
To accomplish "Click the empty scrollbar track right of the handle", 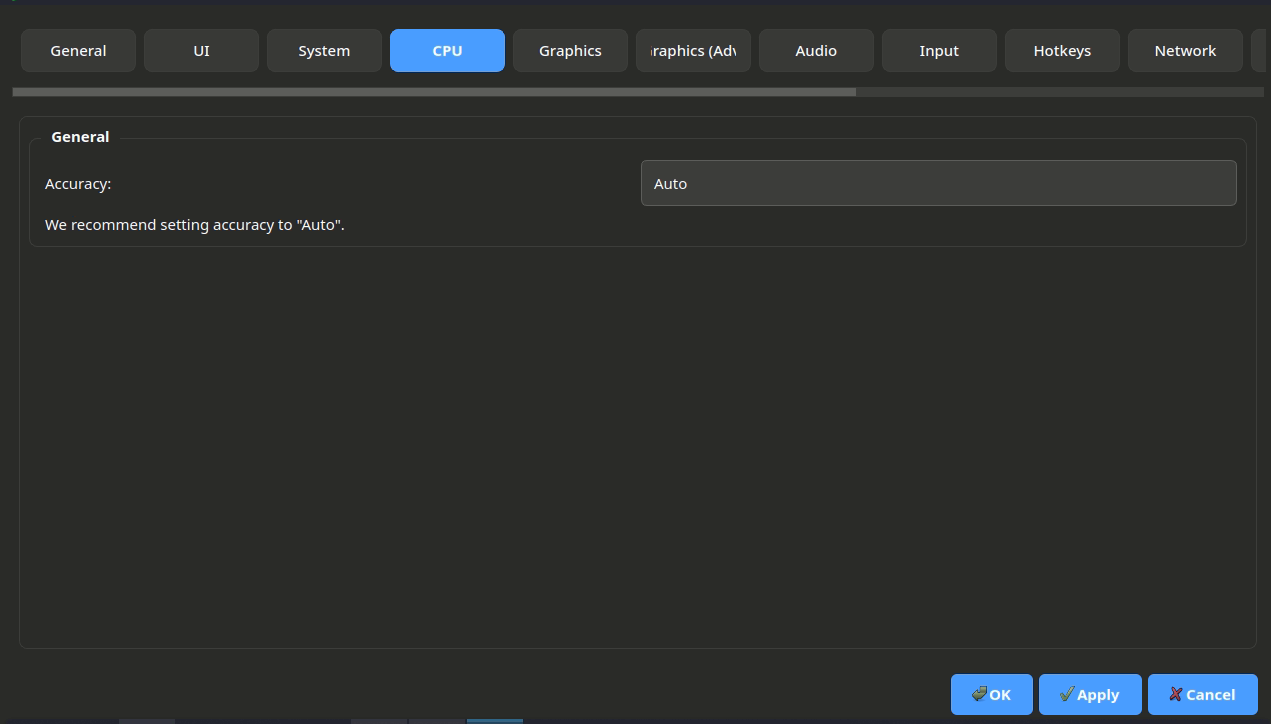I will (x=1060, y=92).
